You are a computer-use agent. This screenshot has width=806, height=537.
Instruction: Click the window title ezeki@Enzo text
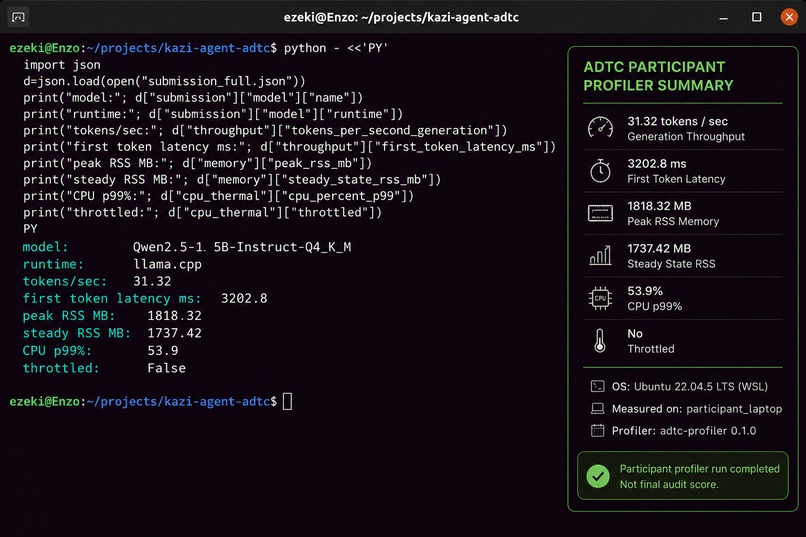[401, 17]
